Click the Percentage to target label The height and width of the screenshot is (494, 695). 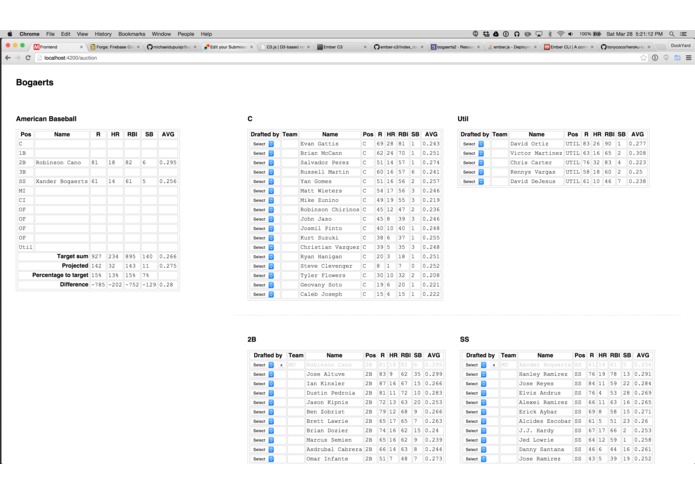tap(60, 275)
